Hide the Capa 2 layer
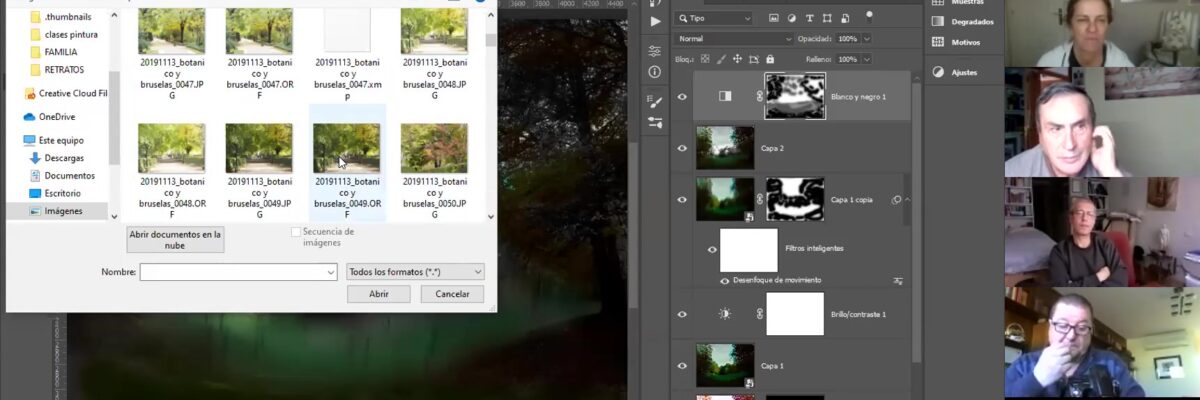This screenshot has width=1200, height=400. click(682, 148)
